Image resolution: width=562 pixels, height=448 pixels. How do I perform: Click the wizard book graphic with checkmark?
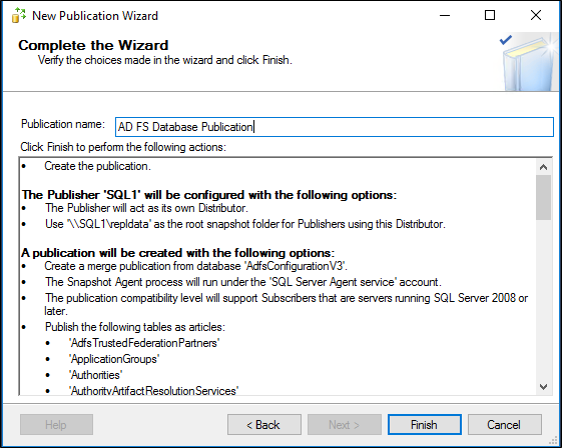coord(528,62)
